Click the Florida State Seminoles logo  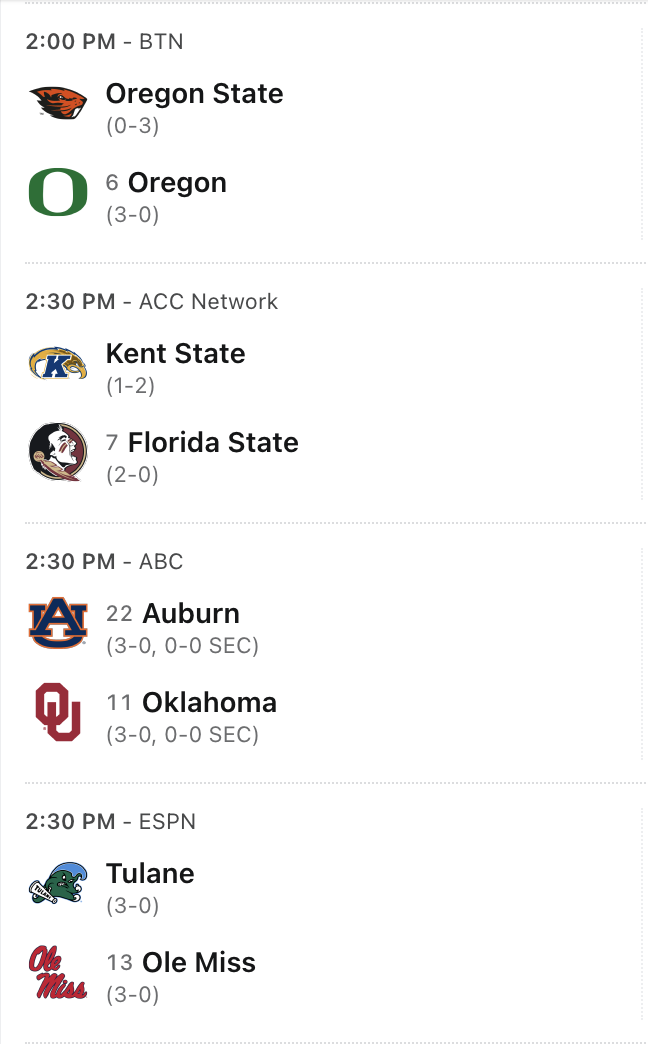pyautogui.click(x=58, y=452)
